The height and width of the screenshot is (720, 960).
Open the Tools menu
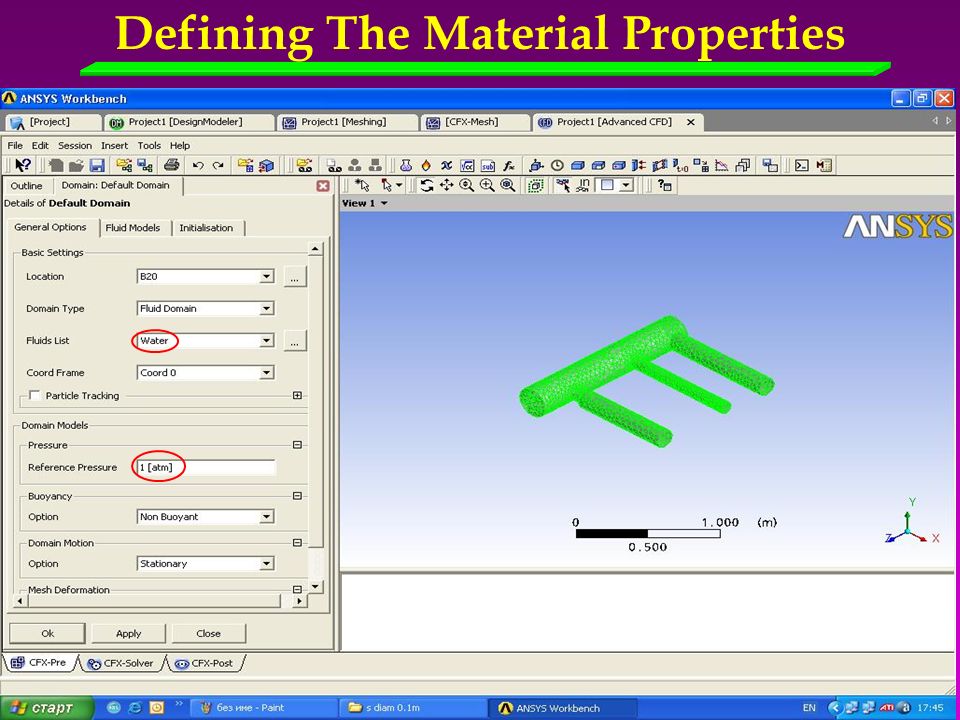click(x=149, y=146)
